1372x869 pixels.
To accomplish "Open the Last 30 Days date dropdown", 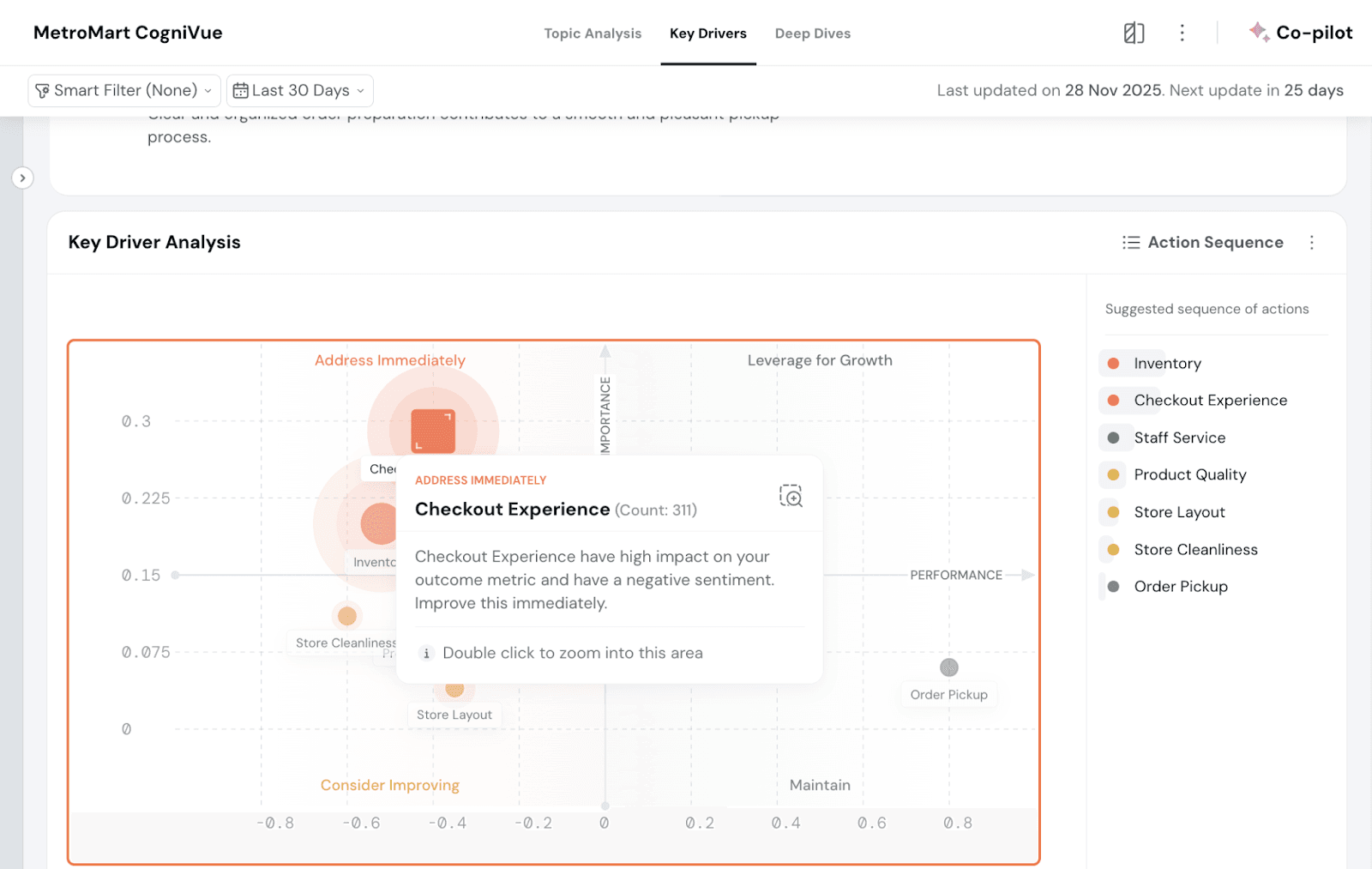I will 299,91.
